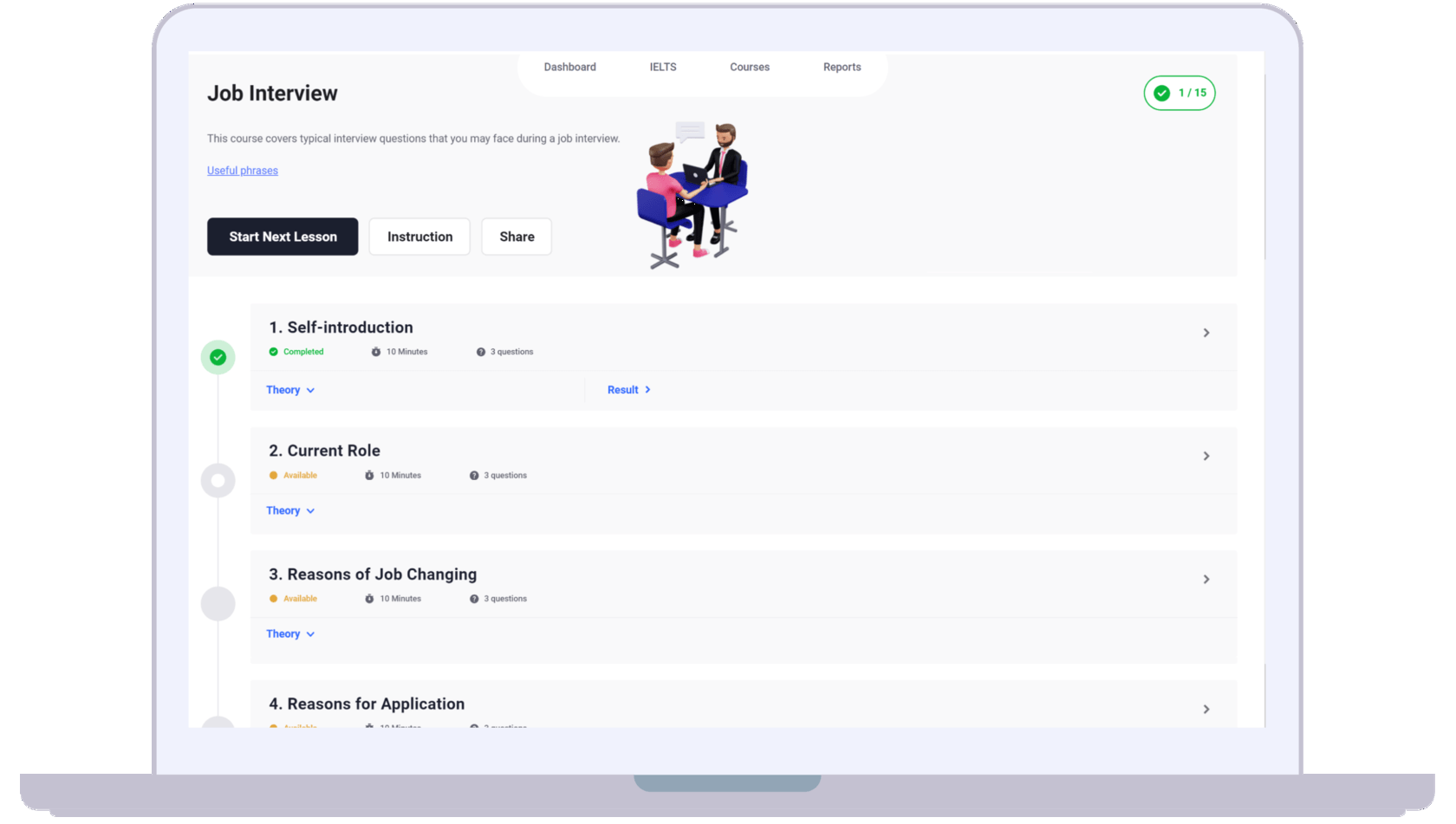Expand Theory under Current Role

(x=289, y=510)
